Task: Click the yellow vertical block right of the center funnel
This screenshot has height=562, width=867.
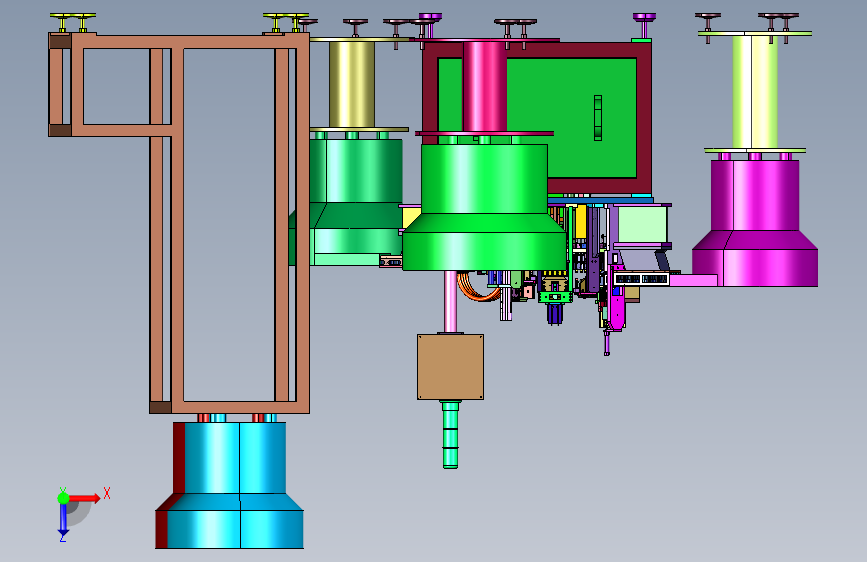Action: tap(581, 222)
